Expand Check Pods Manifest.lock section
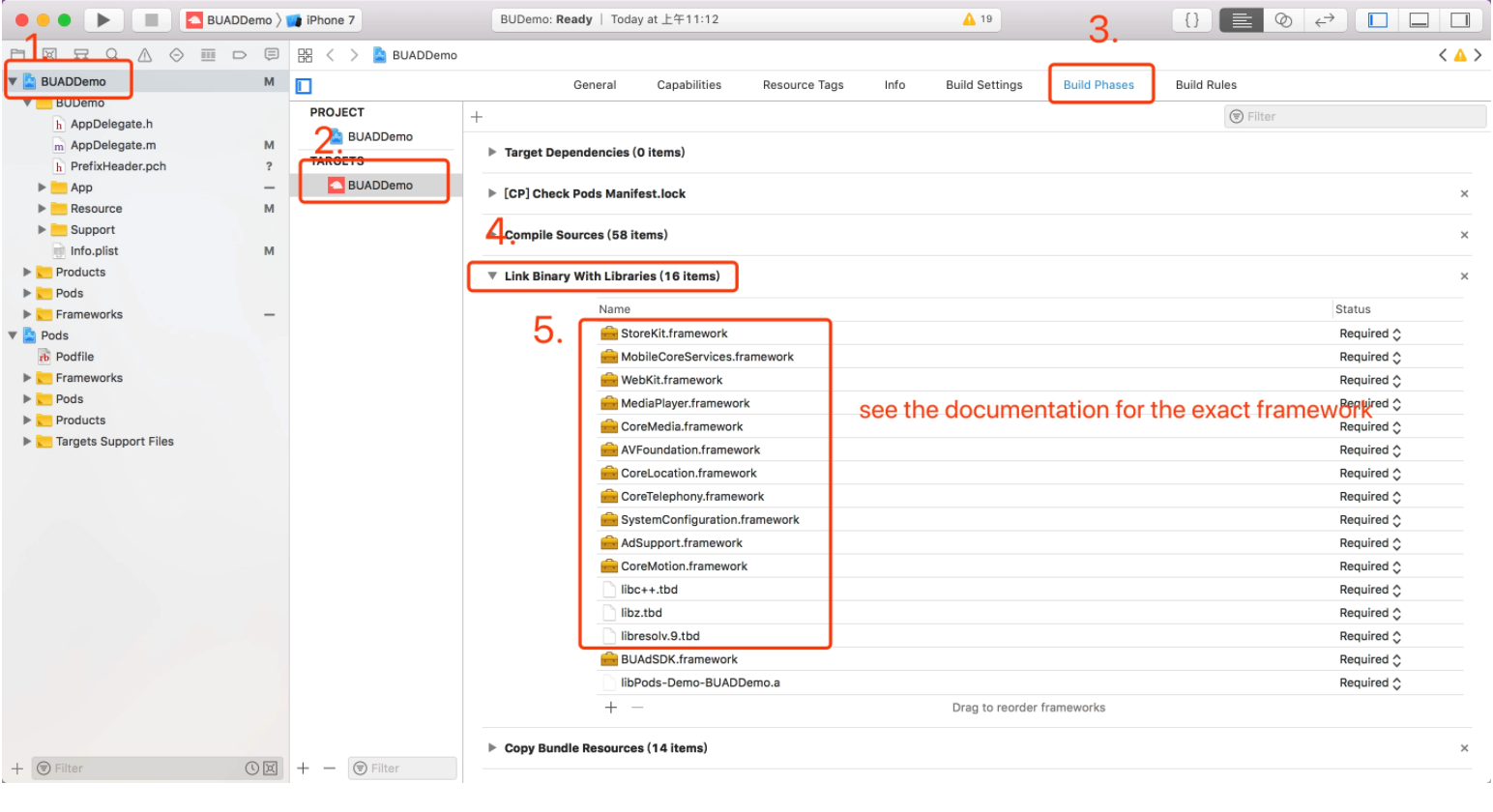The height and width of the screenshot is (812, 1493). 492,193
